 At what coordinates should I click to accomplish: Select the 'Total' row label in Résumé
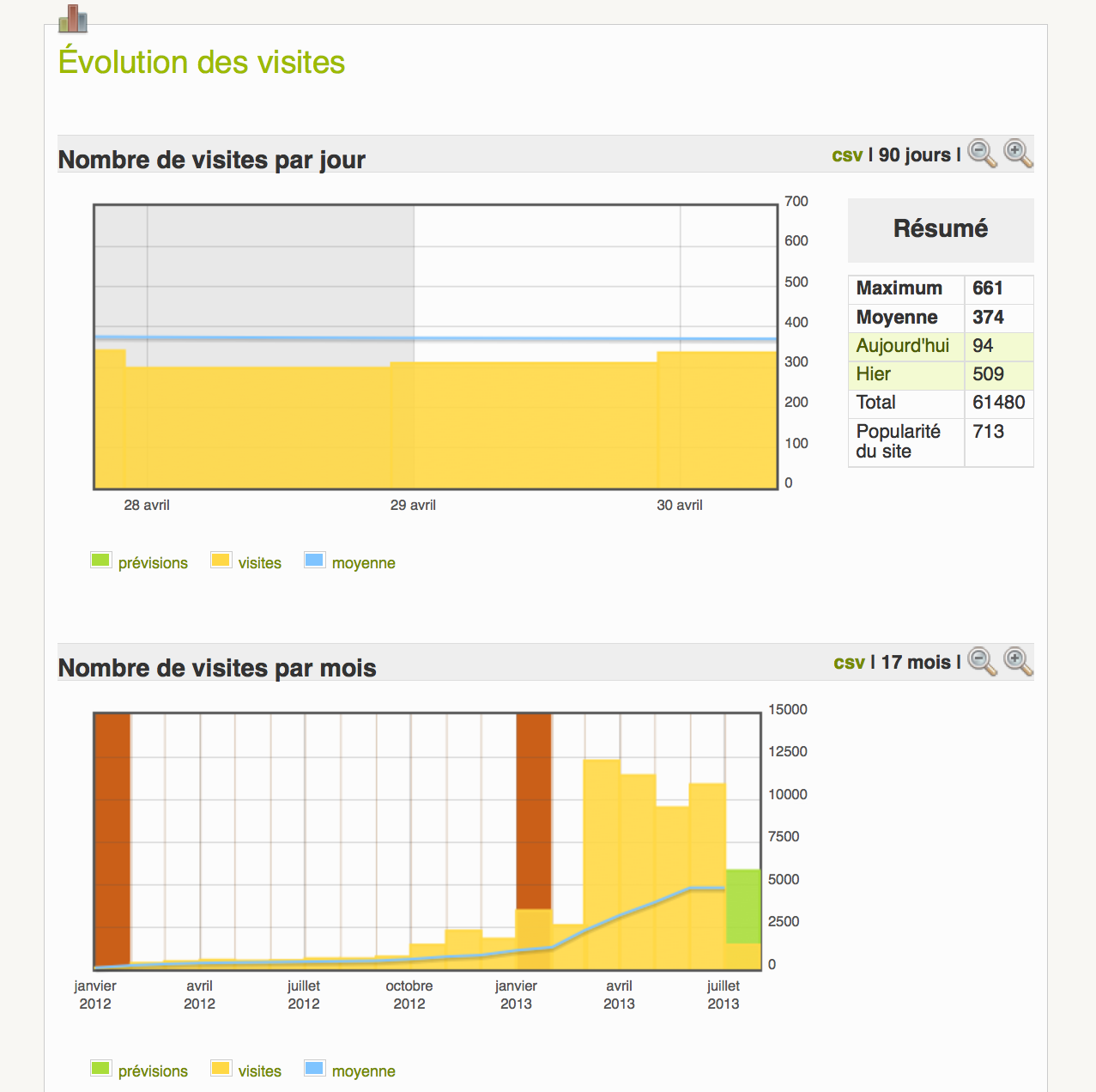coord(875,403)
